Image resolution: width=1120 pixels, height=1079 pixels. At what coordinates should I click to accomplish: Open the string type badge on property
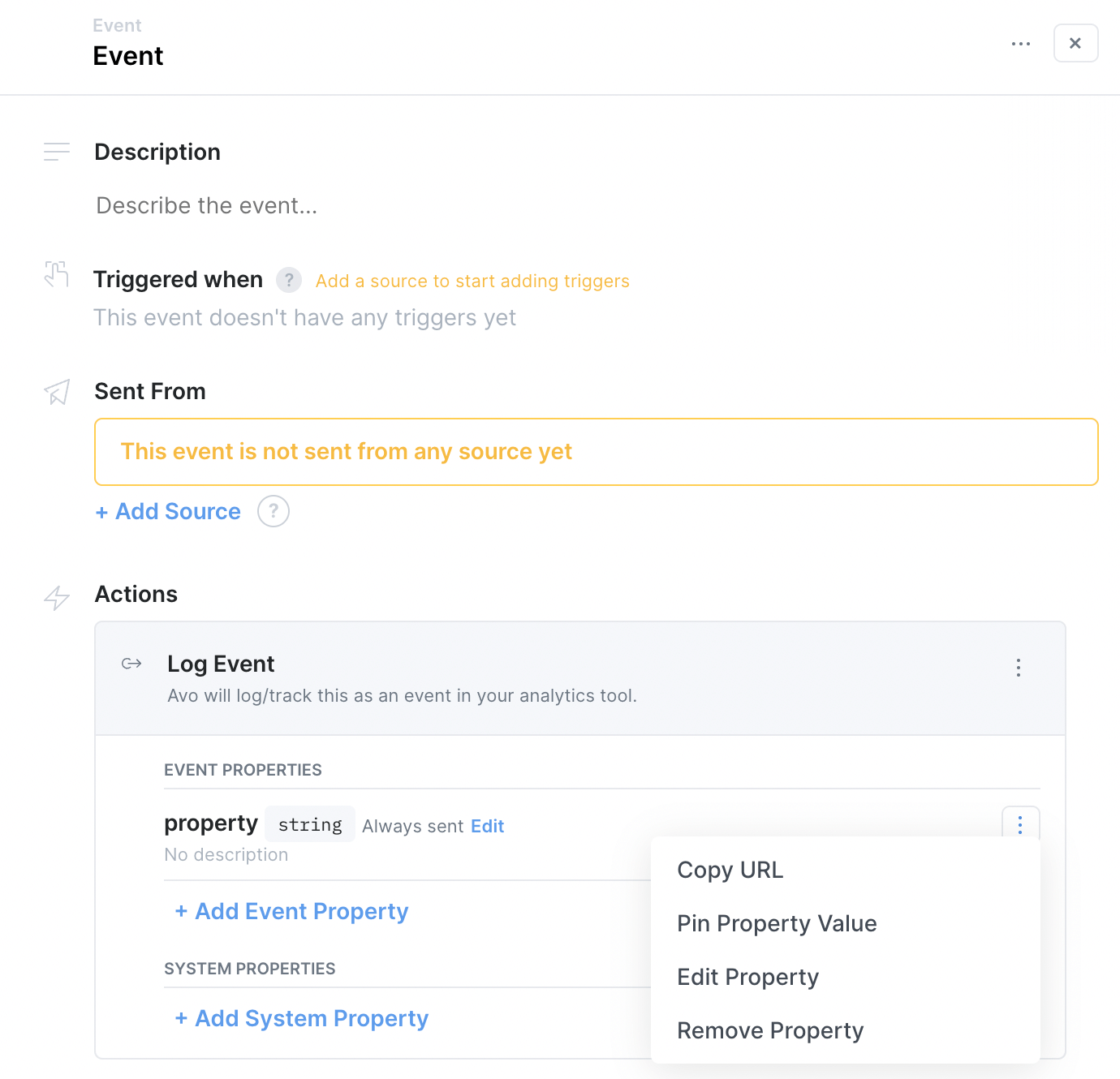[x=310, y=824]
